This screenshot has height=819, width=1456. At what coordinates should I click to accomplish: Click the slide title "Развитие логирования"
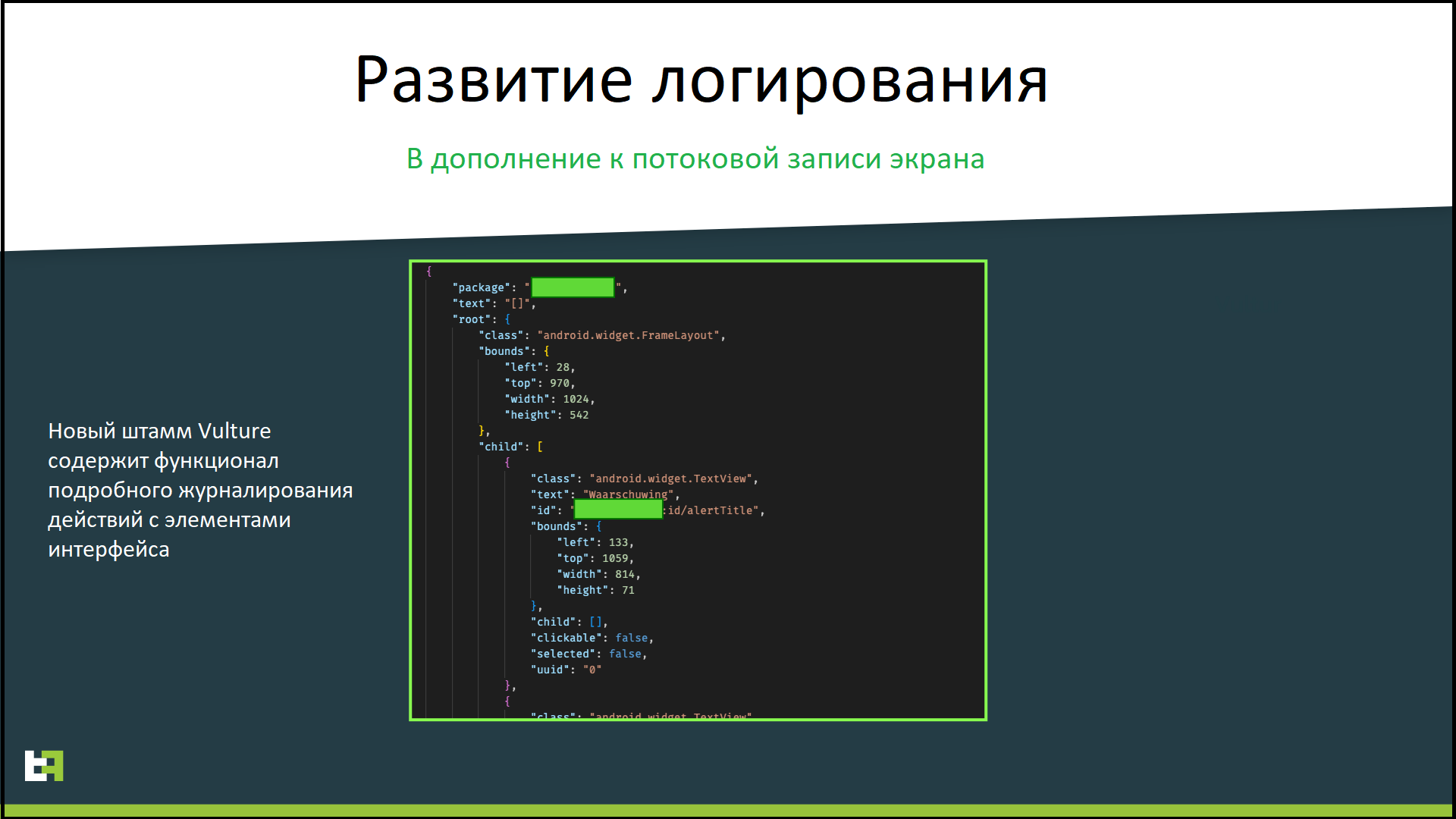click(x=701, y=80)
